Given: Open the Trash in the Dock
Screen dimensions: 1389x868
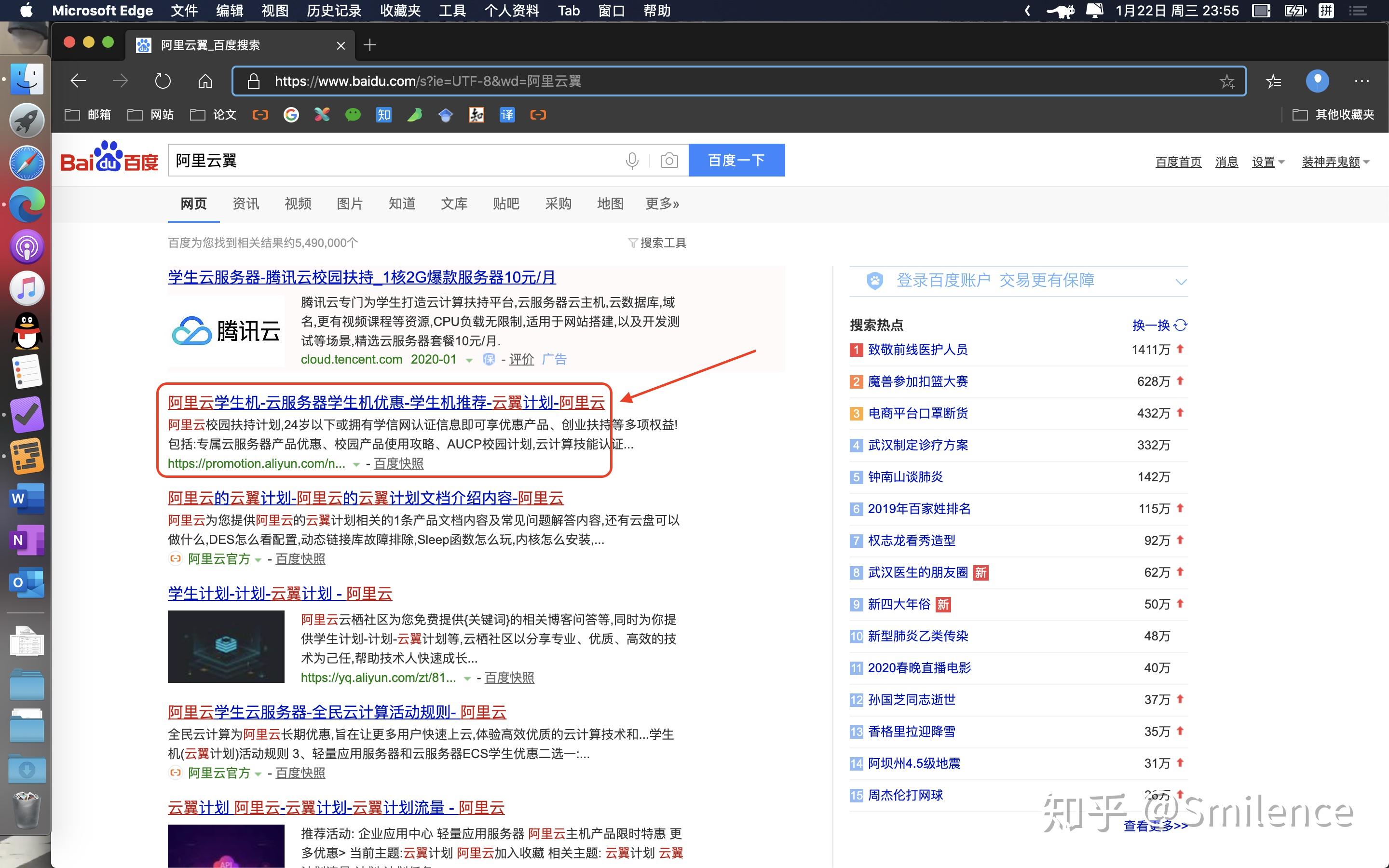Looking at the screenshot, I should [27, 810].
